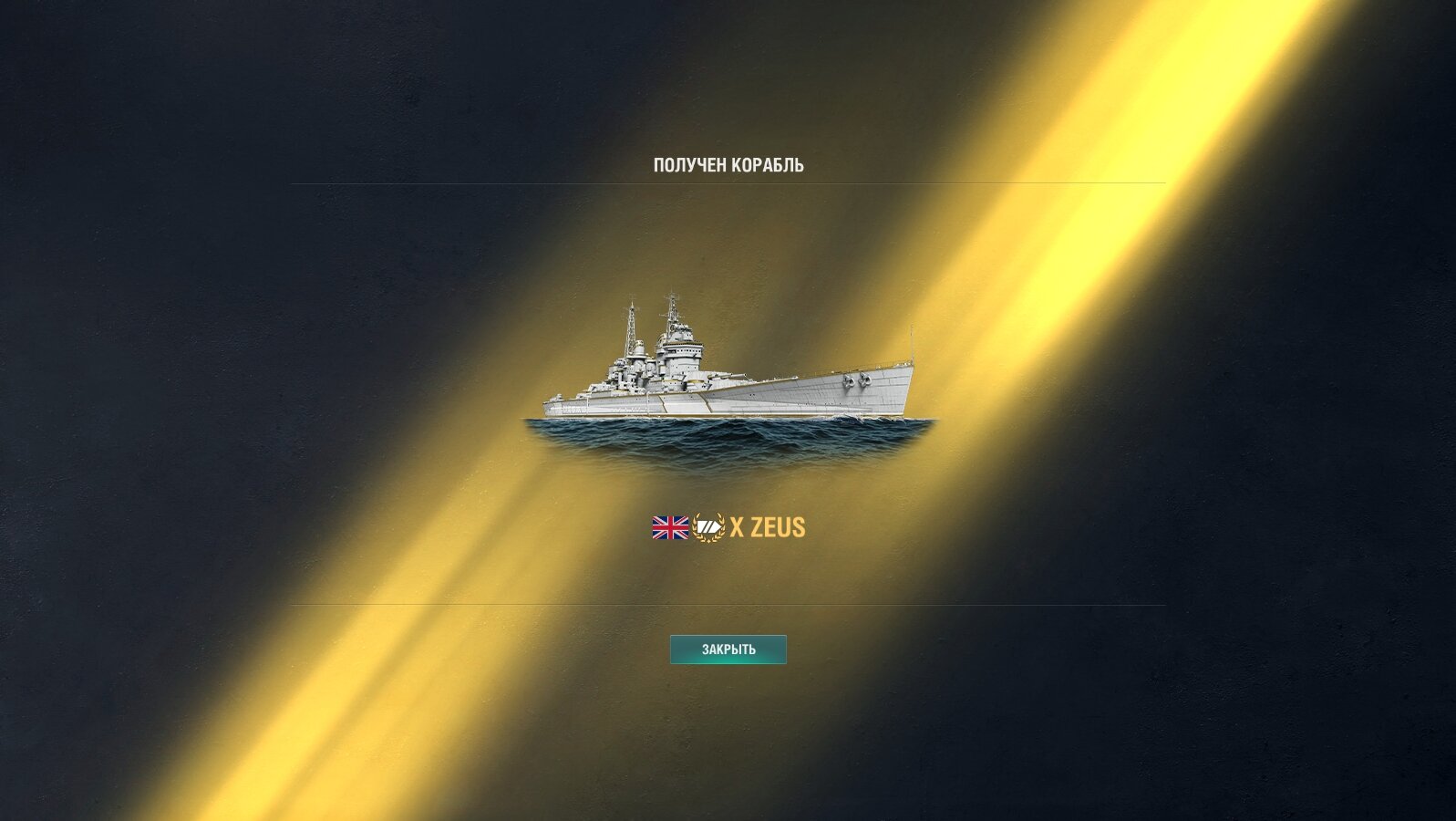The image size is (1456, 821).
Task: Click the ПОЛУЧЕН КОРАБЛЬ header text
Action: [728, 165]
